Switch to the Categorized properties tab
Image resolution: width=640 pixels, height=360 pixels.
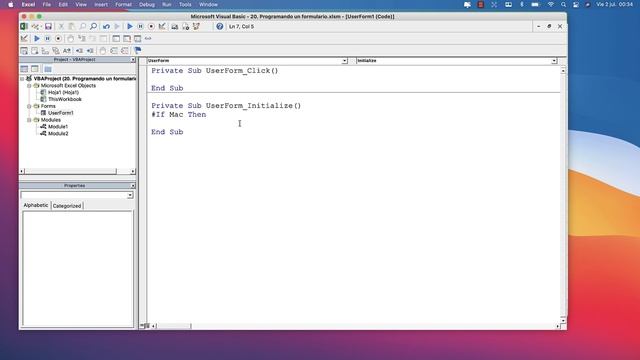67,206
